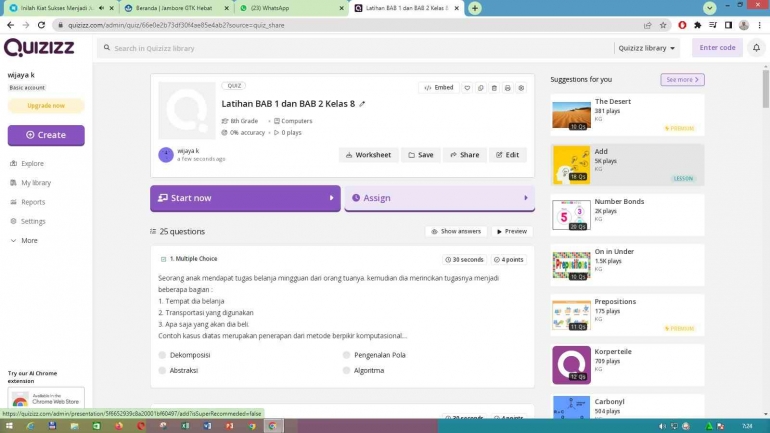Toggle Show answers for questions
The image size is (770, 433).
456,231
